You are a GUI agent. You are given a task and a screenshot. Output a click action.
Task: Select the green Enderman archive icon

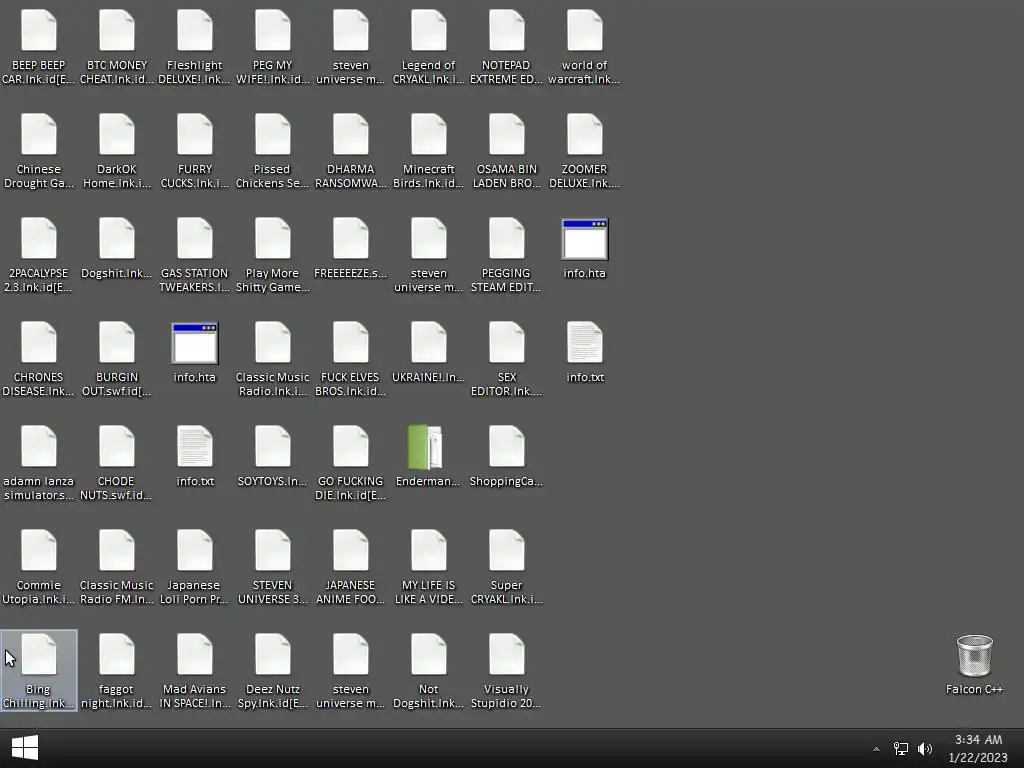(x=426, y=447)
